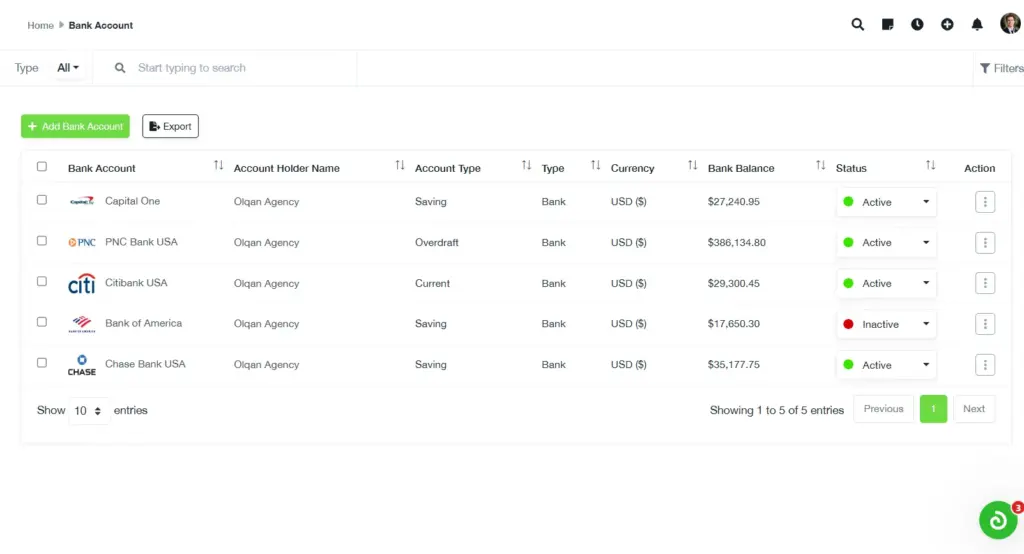
Task: Open Citibank USA status dropdown
Action: tap(886, 284)
